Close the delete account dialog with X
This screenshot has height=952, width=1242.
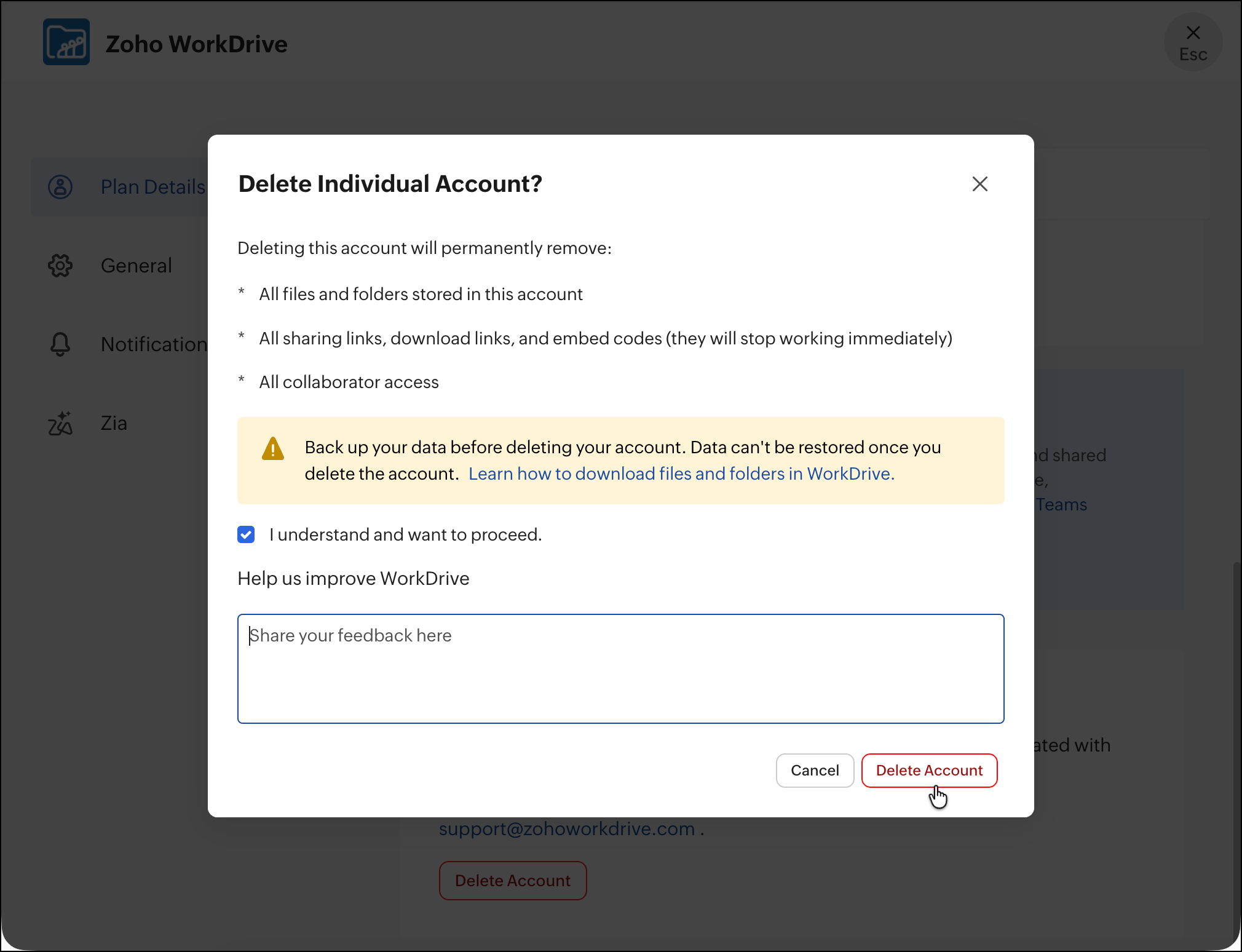[x=979, y=184]
